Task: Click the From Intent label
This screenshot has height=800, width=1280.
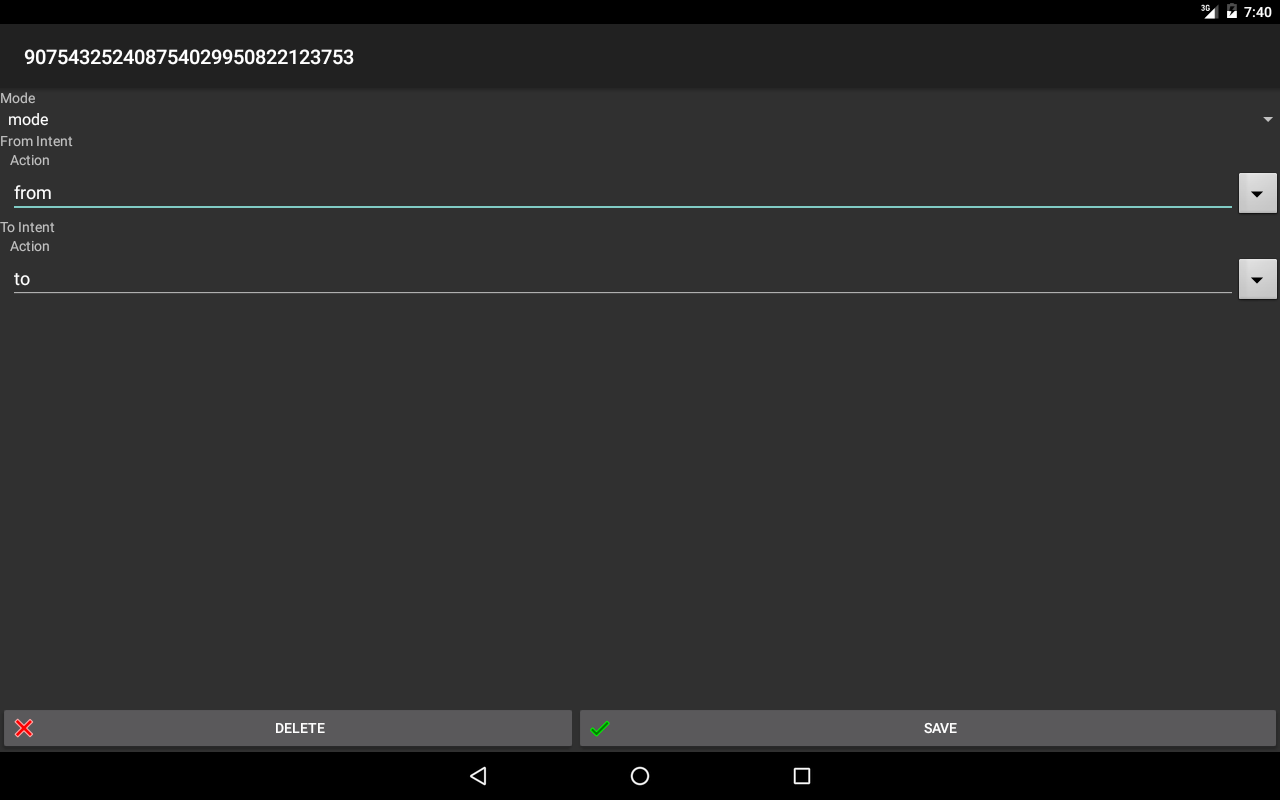Action: [x=36, y=141]
